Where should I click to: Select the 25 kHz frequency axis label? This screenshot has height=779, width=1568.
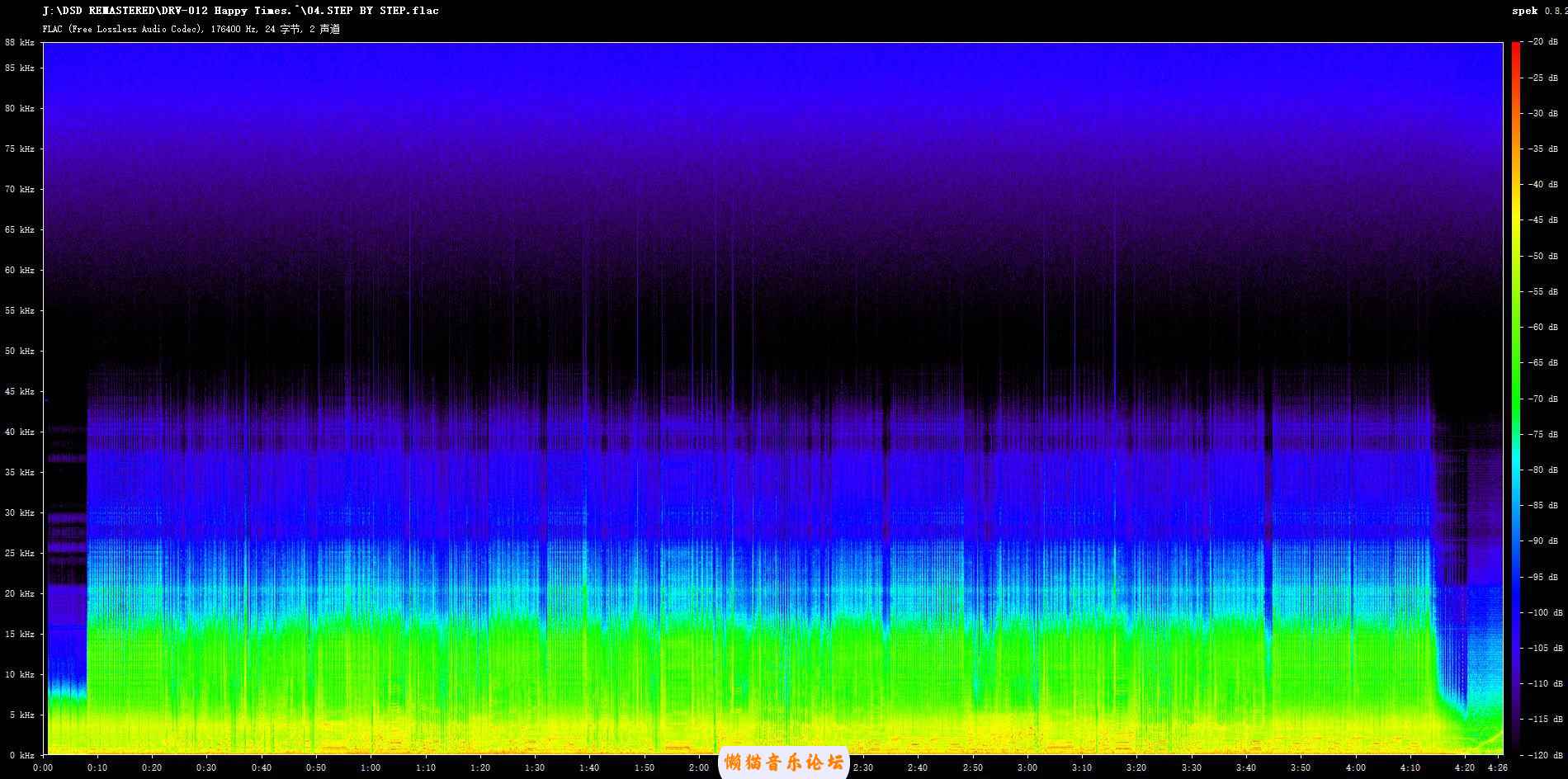point(20,554)
